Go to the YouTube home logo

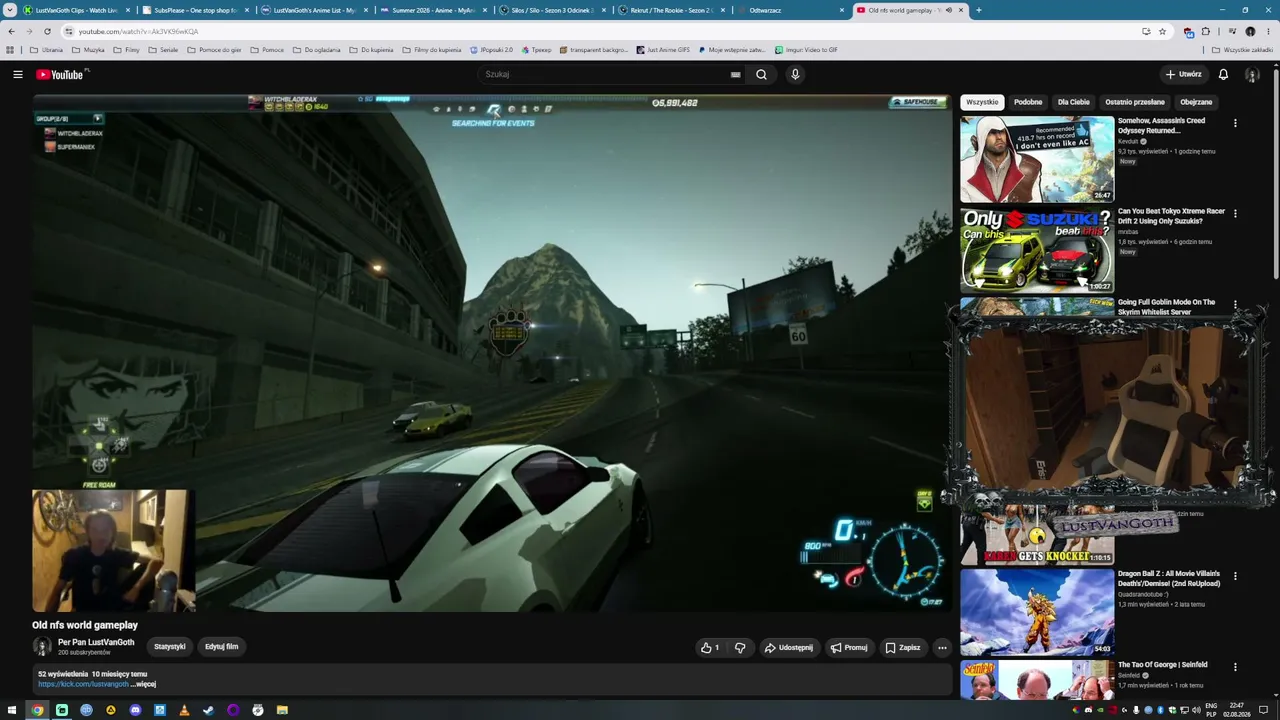point(62,74)
